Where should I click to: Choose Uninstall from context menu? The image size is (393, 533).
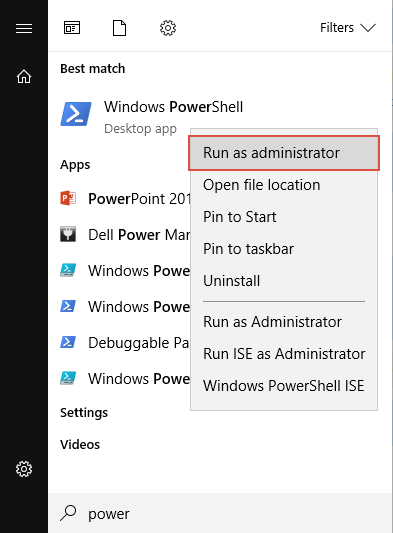tap(284, 281)
